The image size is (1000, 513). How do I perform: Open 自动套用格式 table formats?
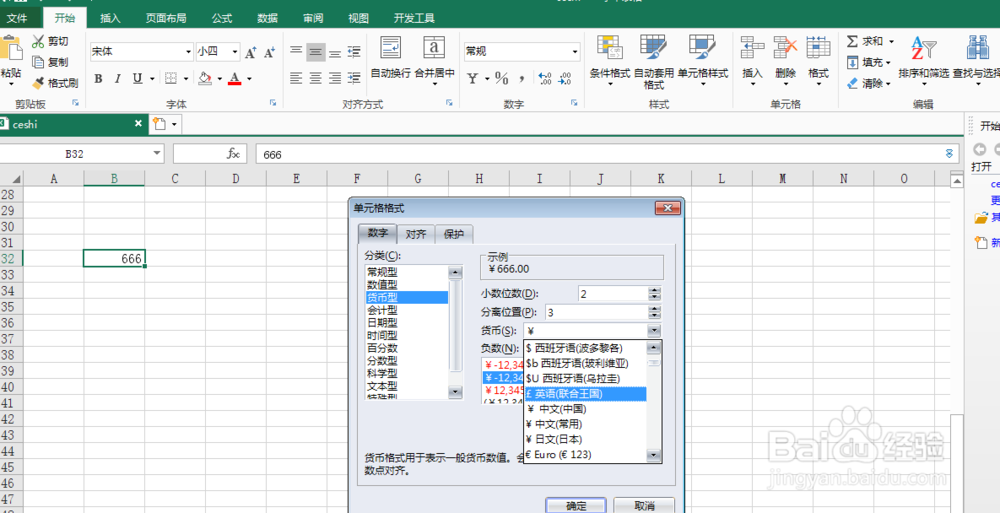[x=654, y=61]
